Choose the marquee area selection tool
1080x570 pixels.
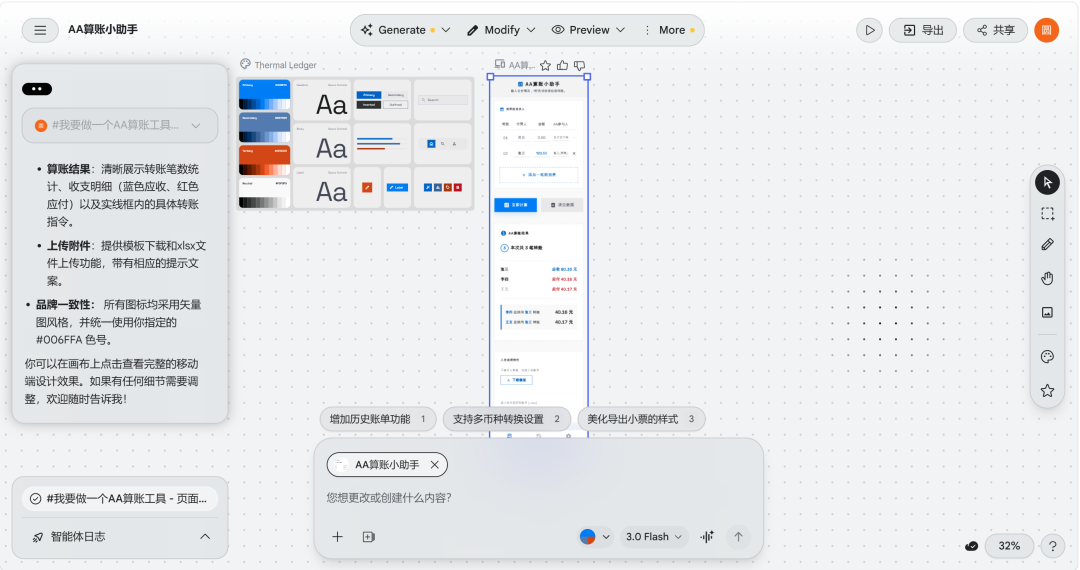(x=1047, y=213)
